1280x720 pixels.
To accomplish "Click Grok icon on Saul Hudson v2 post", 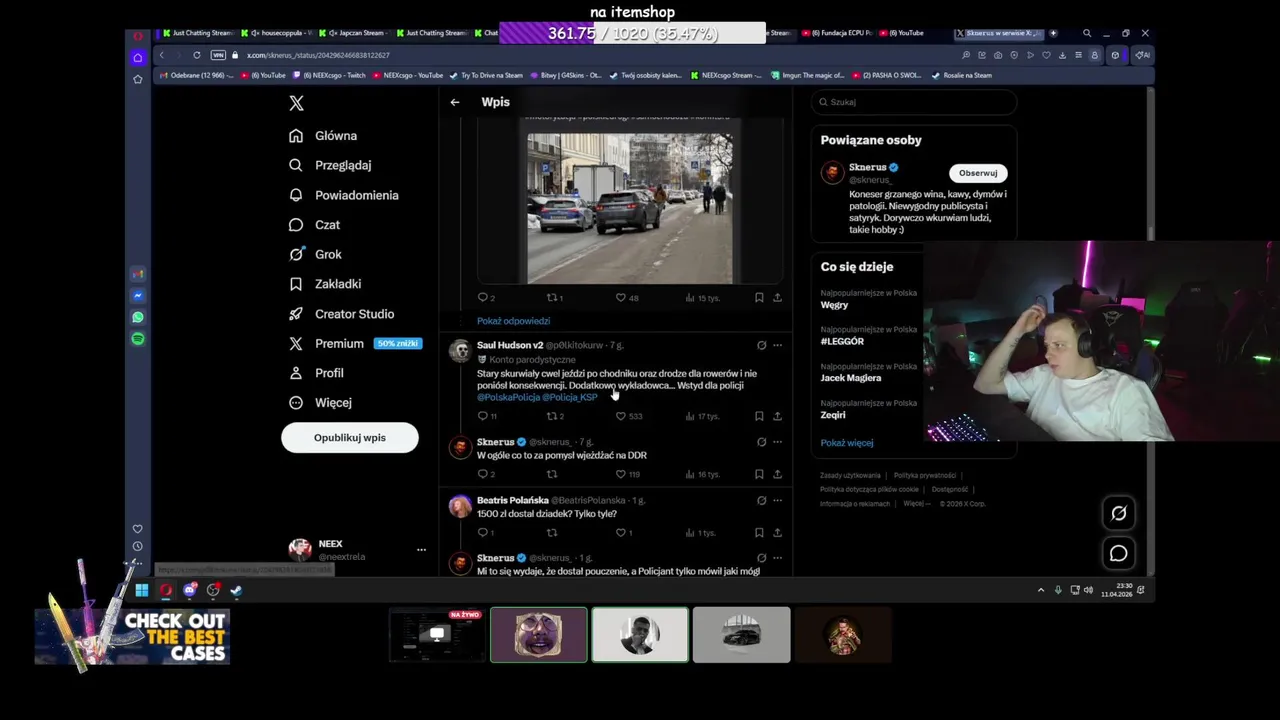I will click(x=761, y=345).
